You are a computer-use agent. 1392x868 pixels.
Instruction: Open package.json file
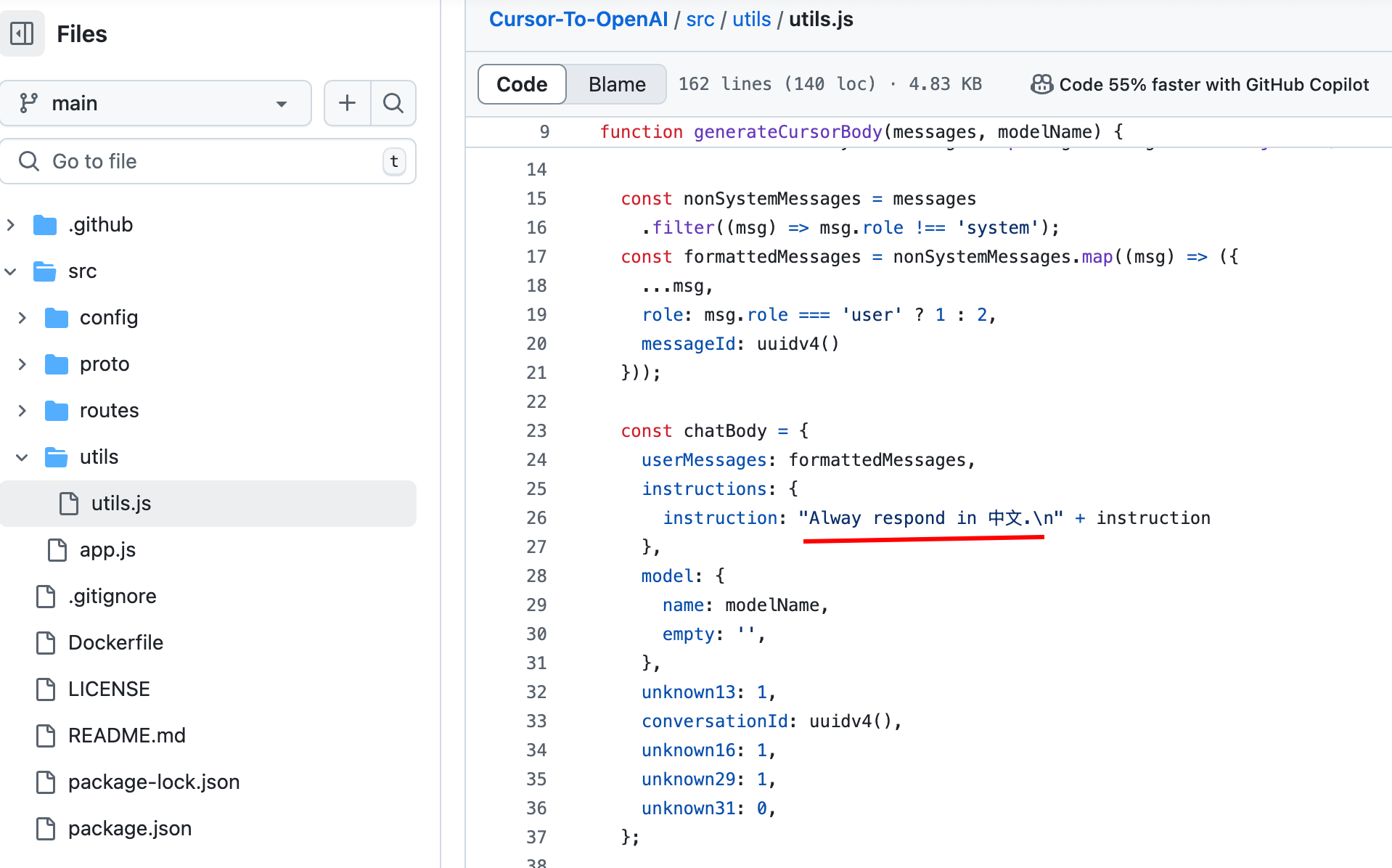pyautogui.click(x=130, y=829)
